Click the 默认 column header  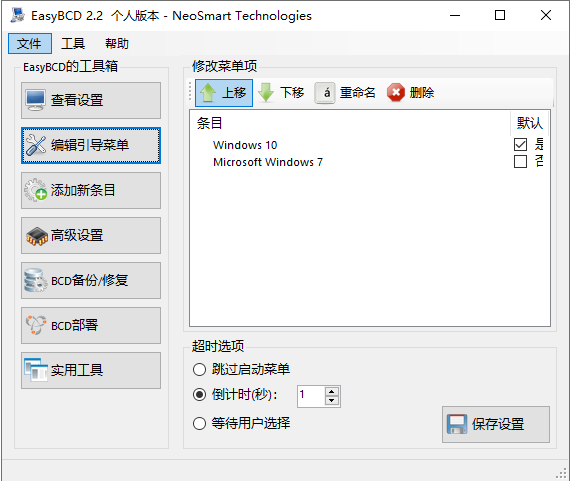click(x=530, y=123)
